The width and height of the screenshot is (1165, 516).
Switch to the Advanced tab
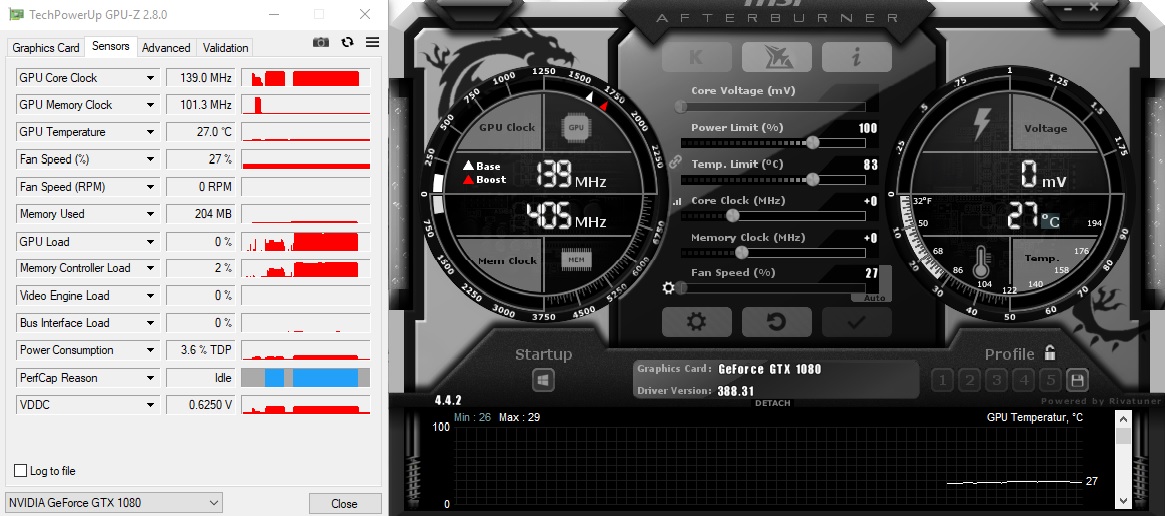click(x=166, y=48)
